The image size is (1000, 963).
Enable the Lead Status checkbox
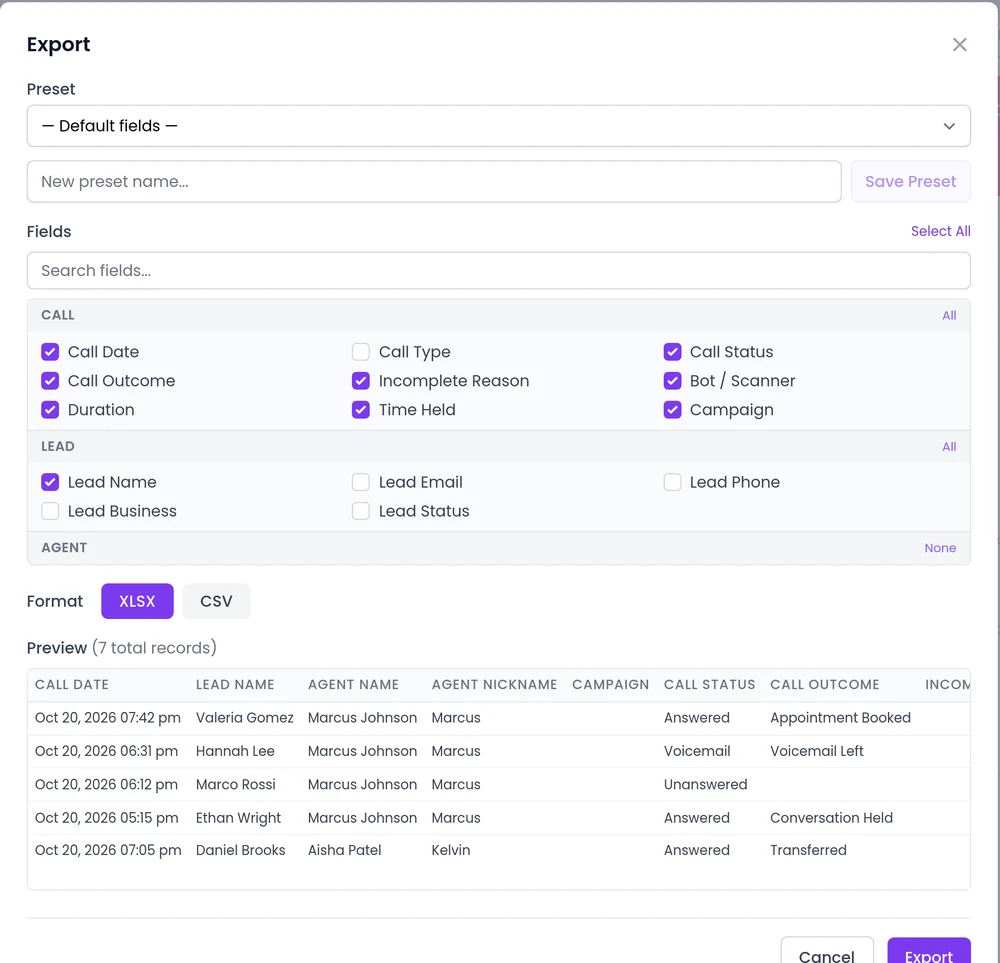pos(361,511)
